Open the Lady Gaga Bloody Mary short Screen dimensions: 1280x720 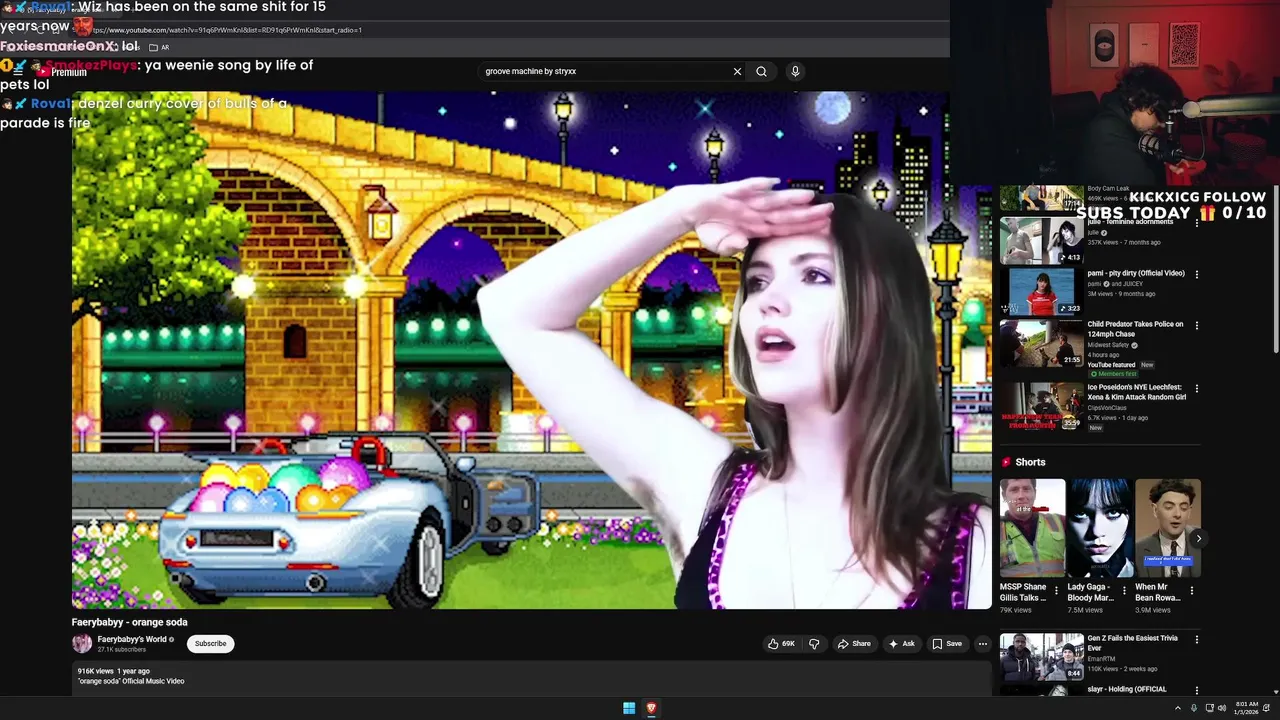pos(1100,528)
